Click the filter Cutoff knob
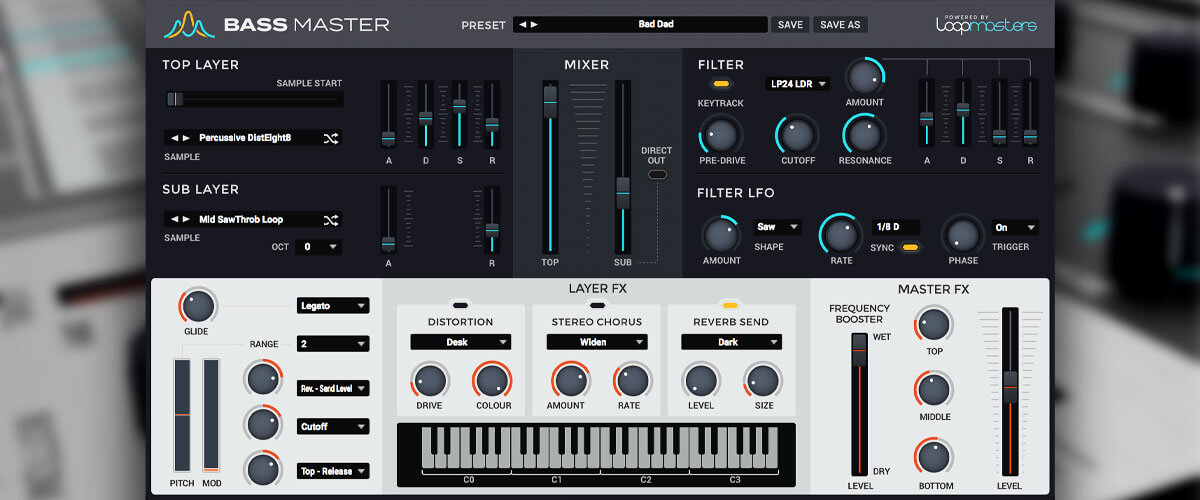 click(x=797, y=133)
